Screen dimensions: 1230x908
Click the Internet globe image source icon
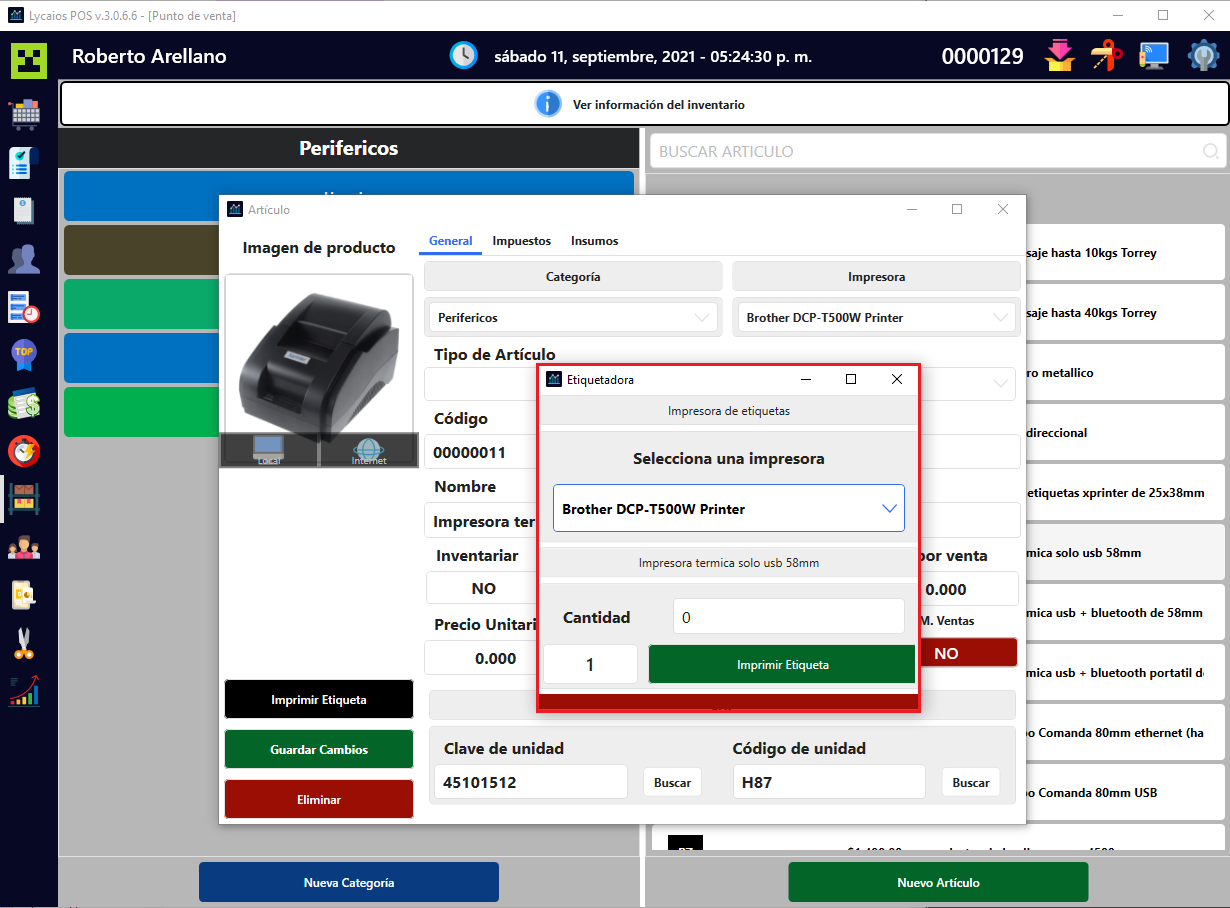[368, 450]
